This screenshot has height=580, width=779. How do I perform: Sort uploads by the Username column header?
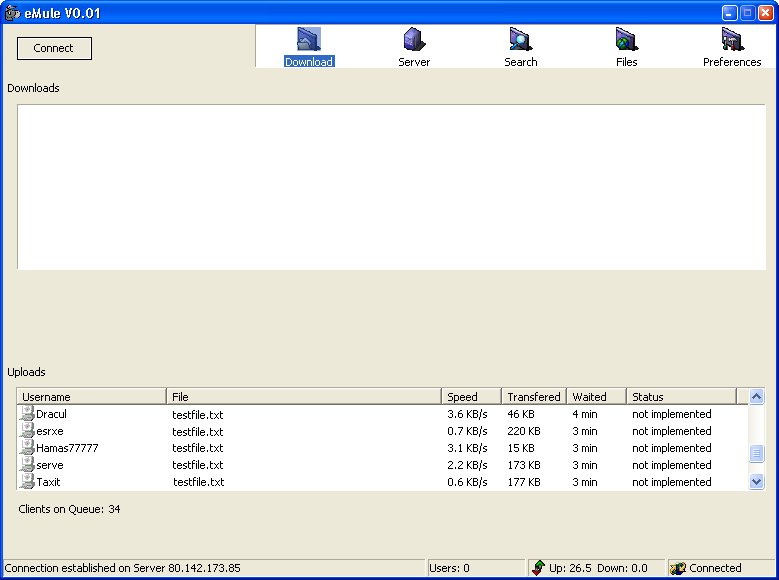click(91, 397)
